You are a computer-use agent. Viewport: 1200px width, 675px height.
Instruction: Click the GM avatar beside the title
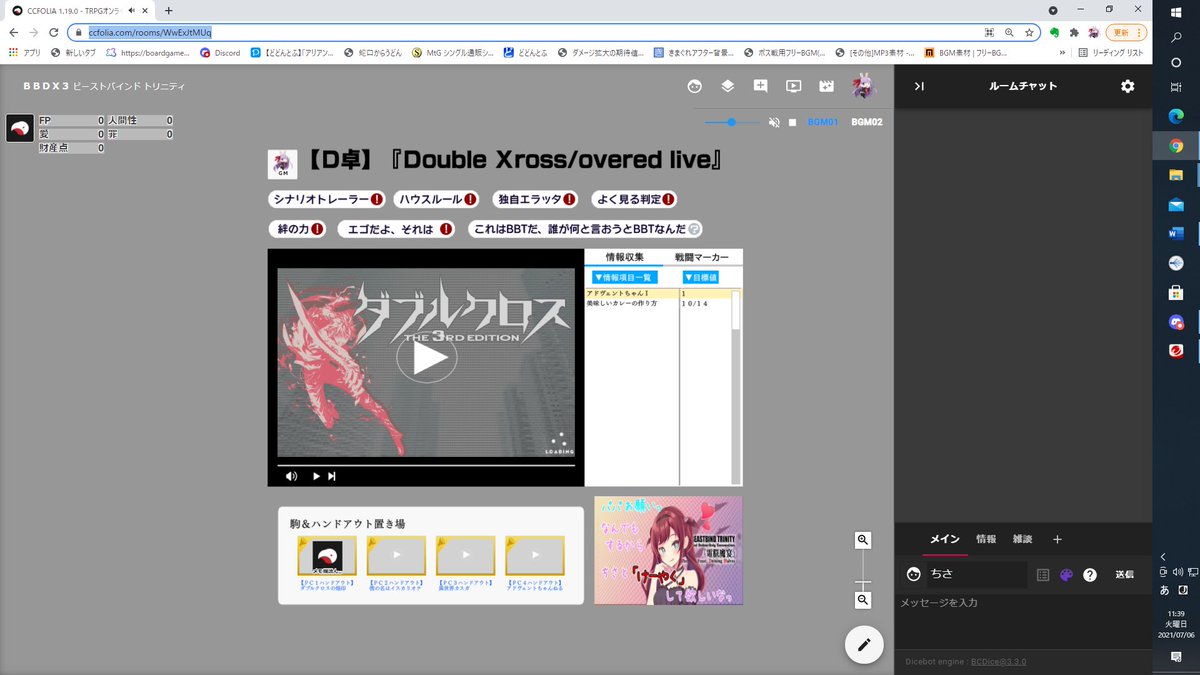coord(282,164)
